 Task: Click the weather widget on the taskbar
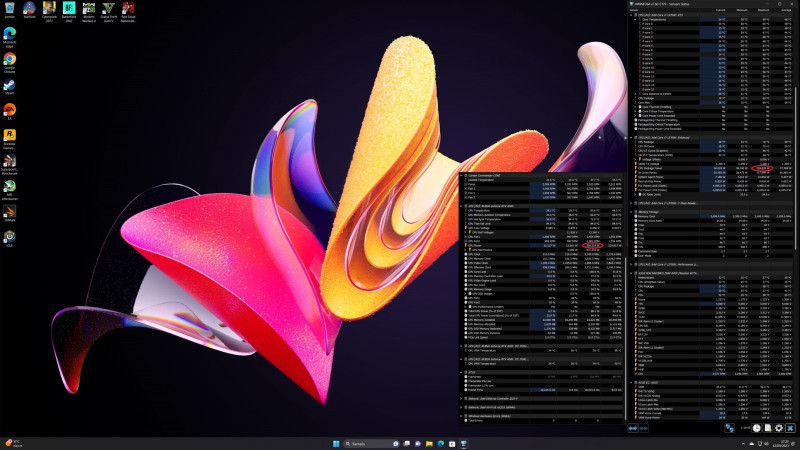(13, 443)
